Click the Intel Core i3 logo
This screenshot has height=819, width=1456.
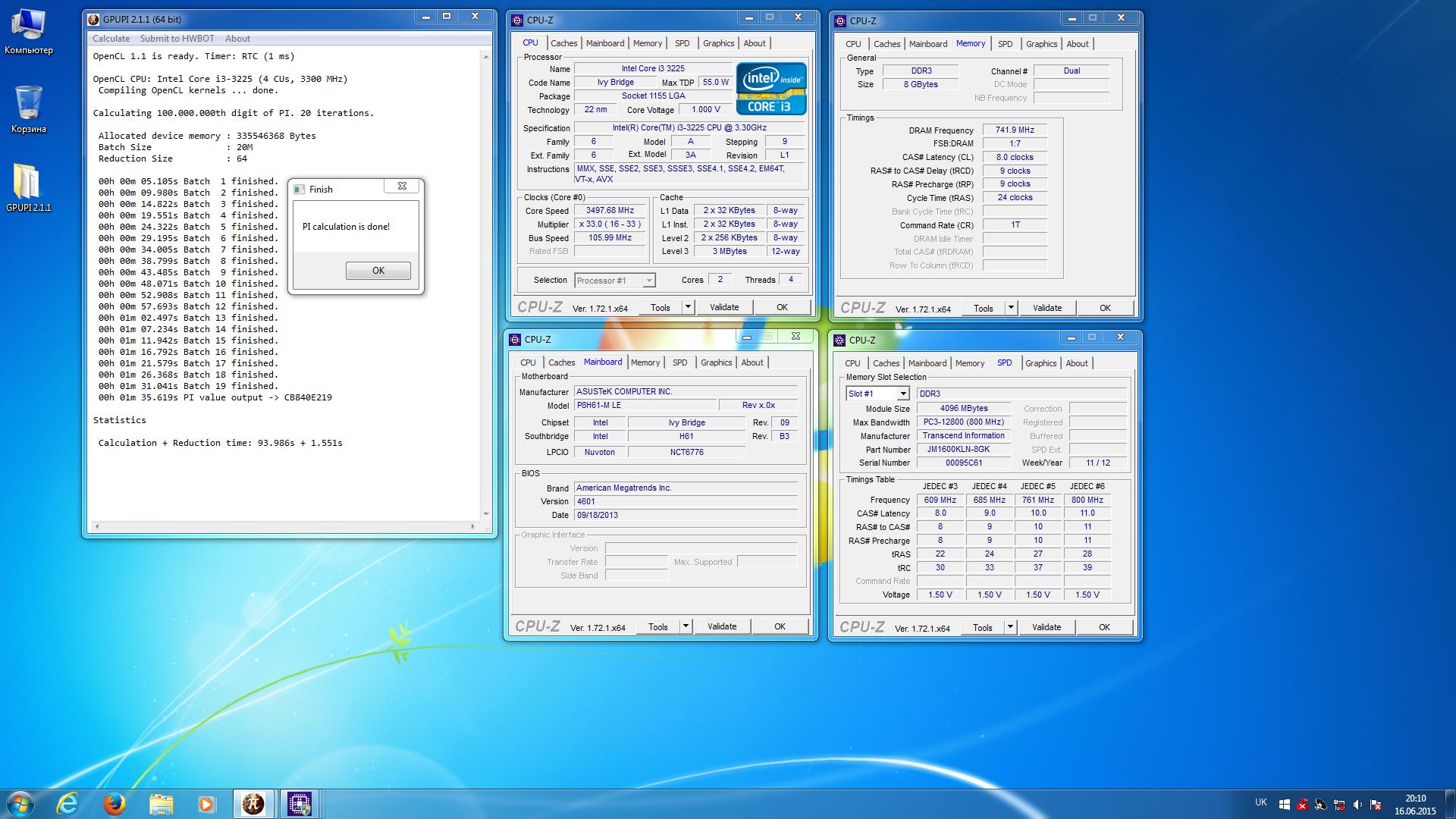coord(771,89)
